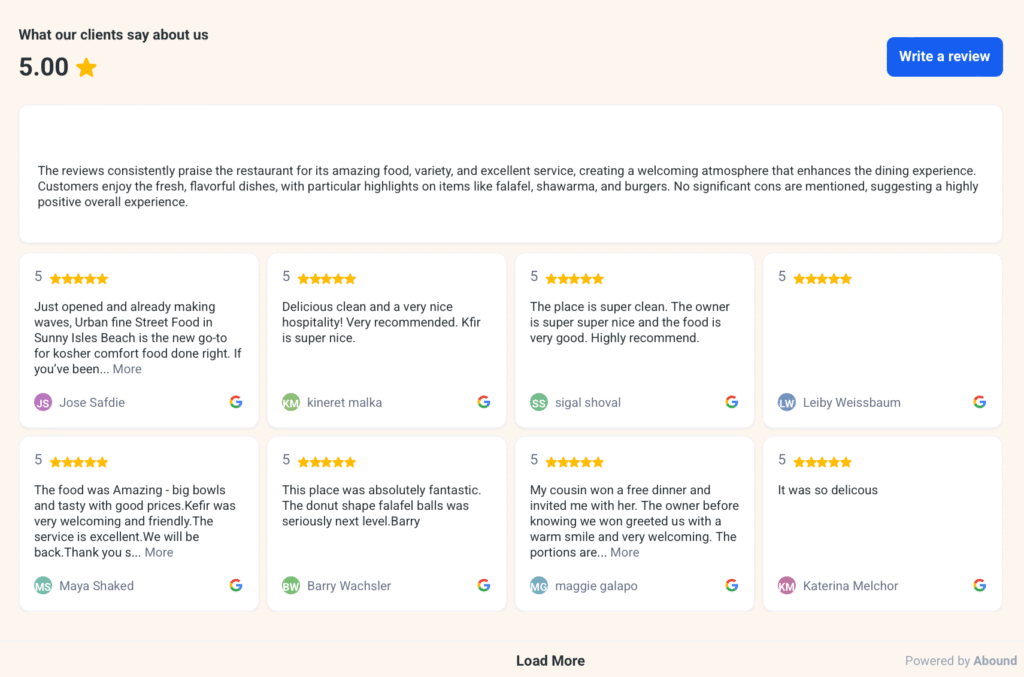Click Google logo on Barry Wachsler's card
The height and width of the screenshot is (677, 1024).
pos(484,586)
